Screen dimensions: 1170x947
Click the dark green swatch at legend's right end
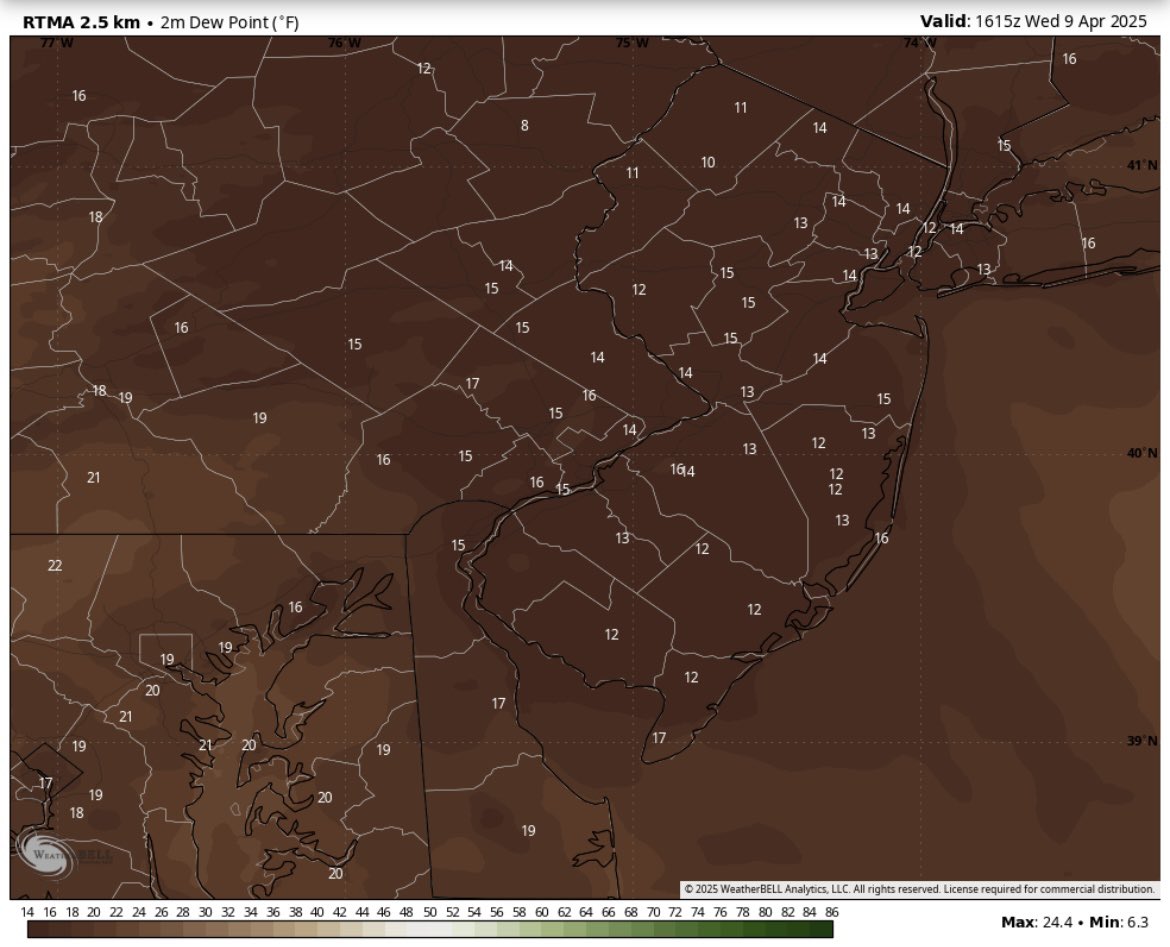pos(822,929)
